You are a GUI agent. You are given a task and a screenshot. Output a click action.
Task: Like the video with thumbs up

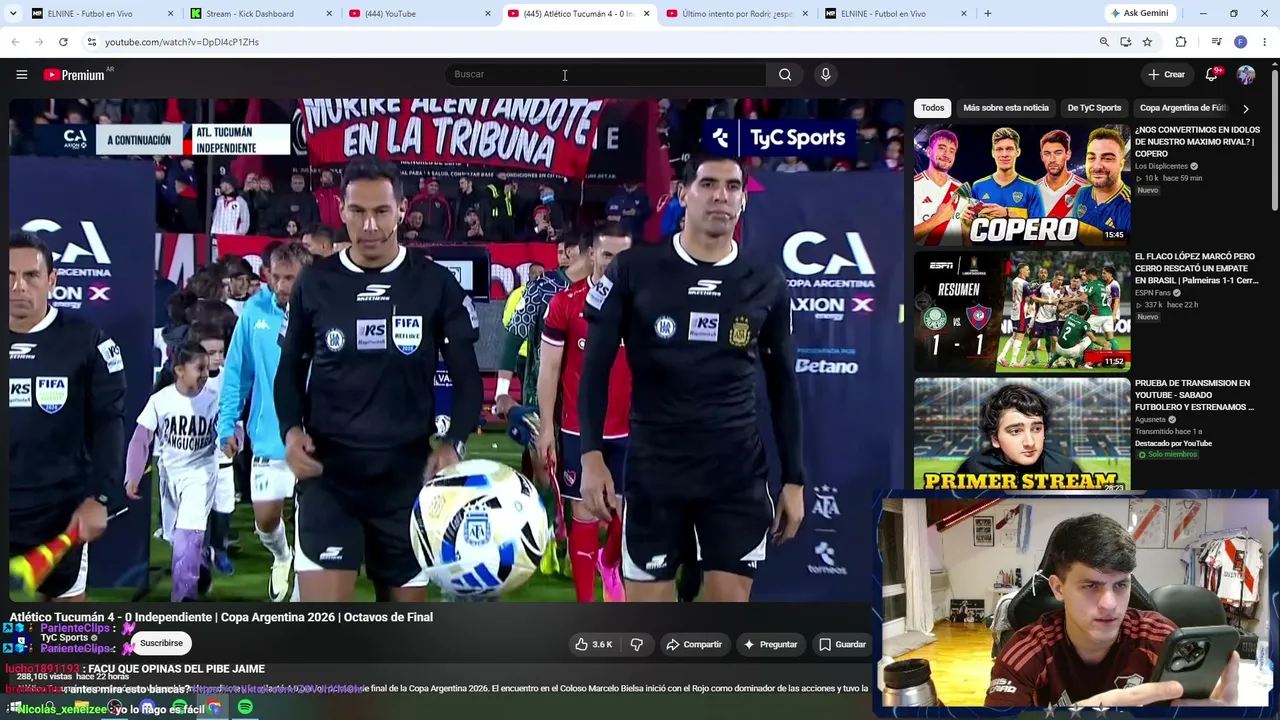click(594, 644)
